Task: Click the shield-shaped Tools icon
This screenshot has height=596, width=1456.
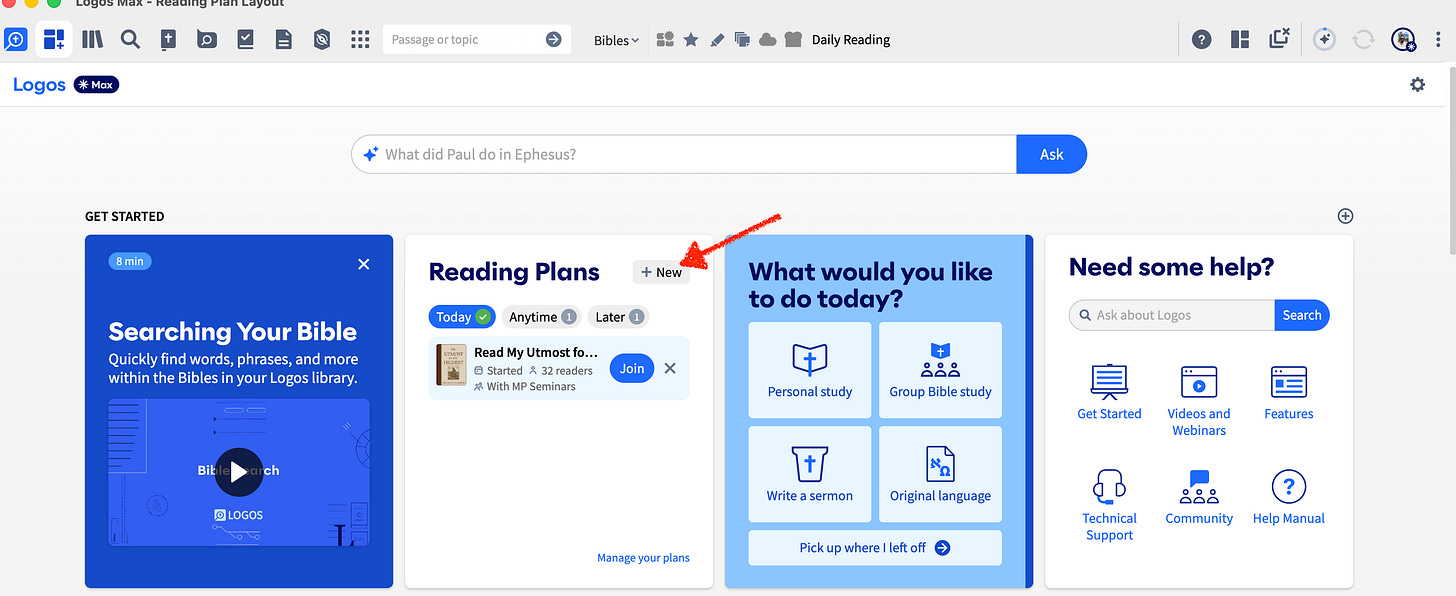Action: [322, 40]
